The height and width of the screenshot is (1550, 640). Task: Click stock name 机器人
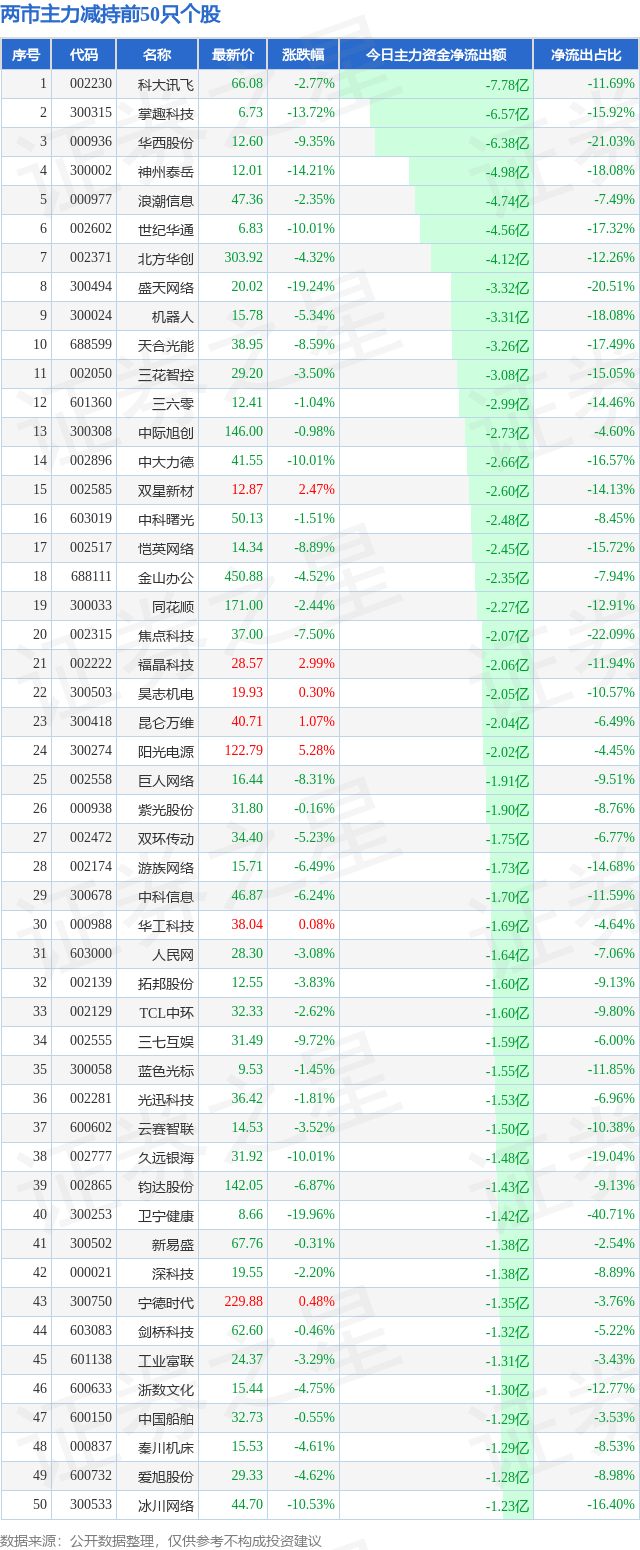173,316
